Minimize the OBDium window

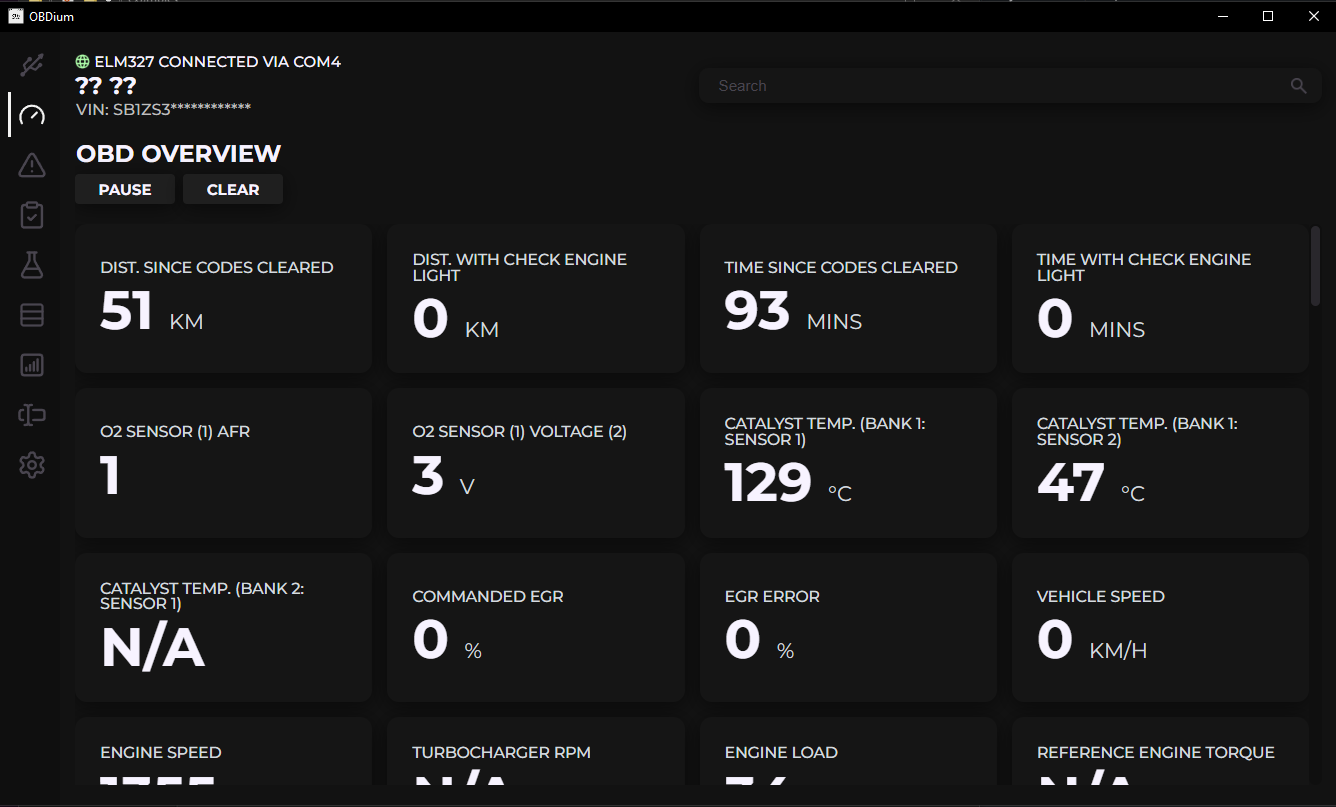[1221, 16]
